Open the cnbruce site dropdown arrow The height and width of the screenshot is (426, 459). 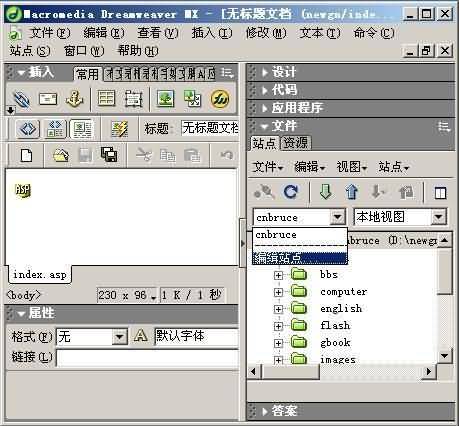[337, 217]
